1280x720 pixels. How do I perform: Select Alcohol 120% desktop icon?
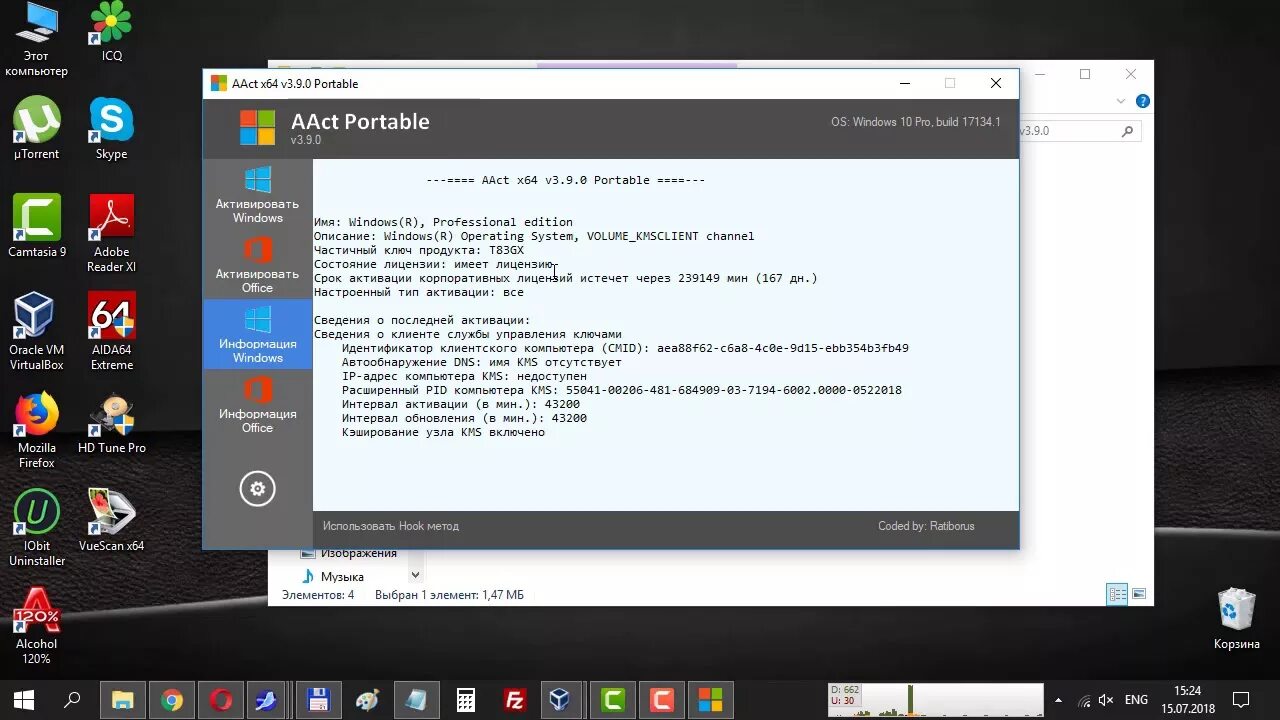click(x=37, y=625)
